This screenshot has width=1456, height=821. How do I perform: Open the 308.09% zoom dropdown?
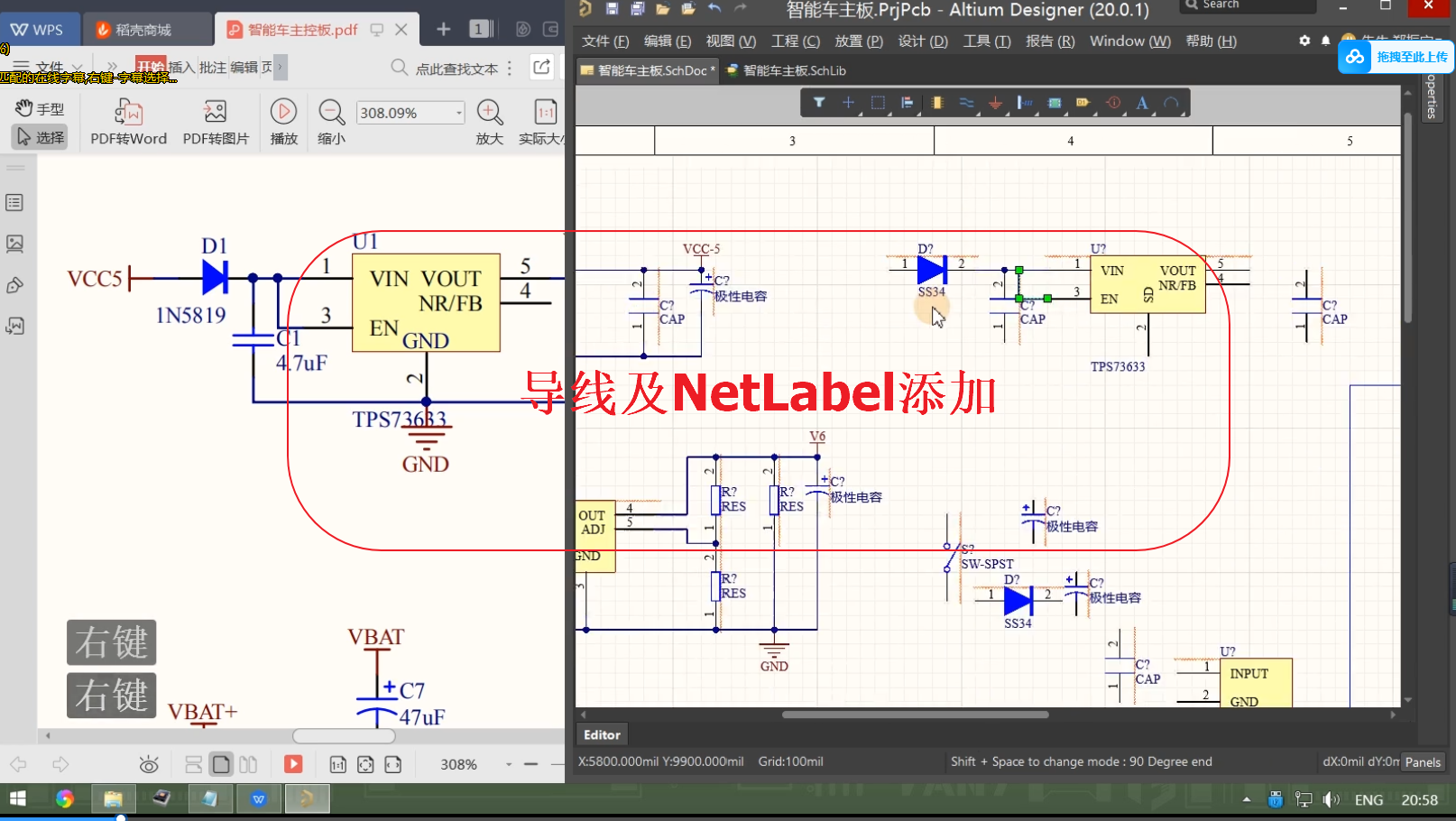459,113
